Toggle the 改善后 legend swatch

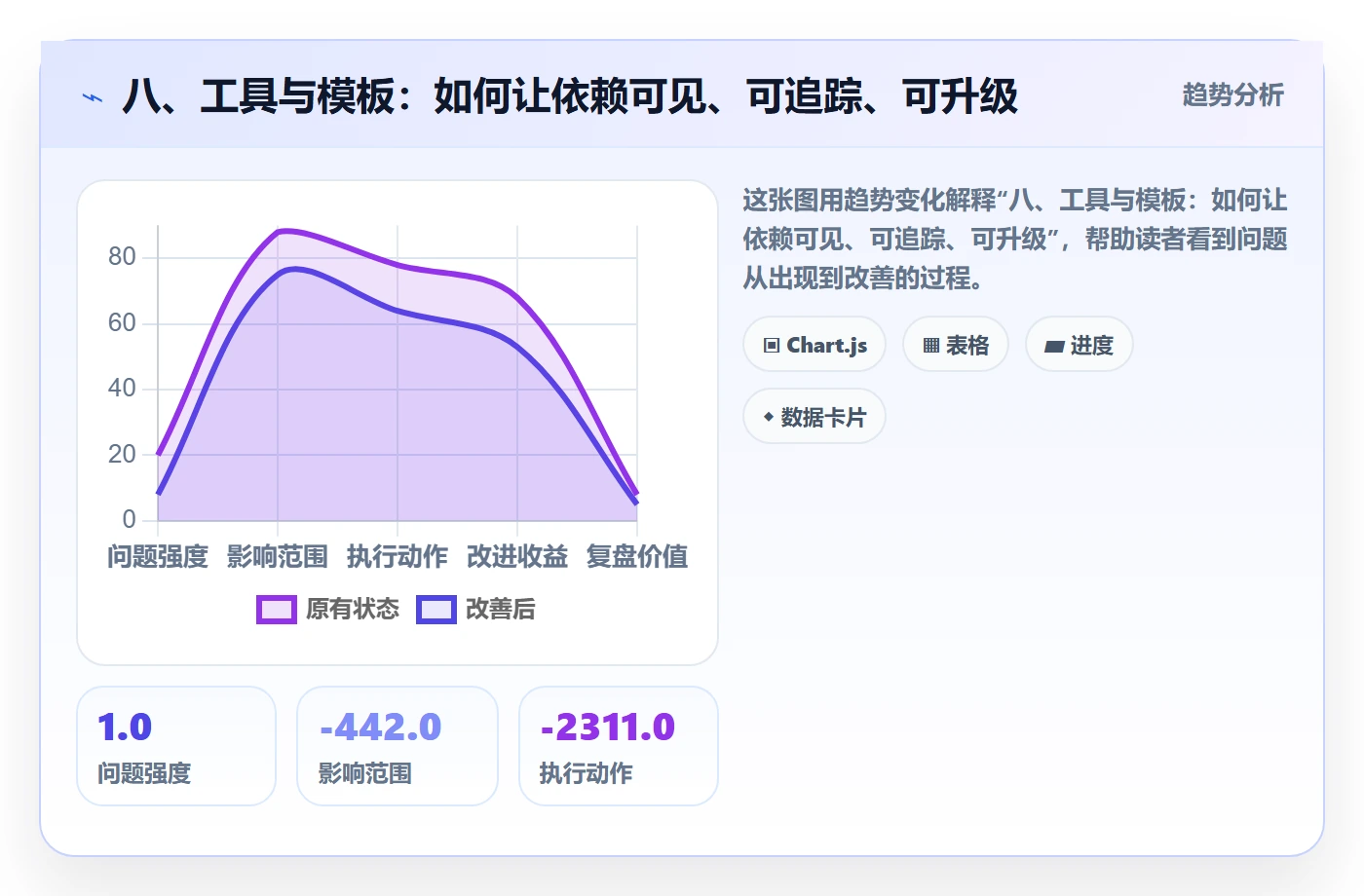tap(436, 610)
